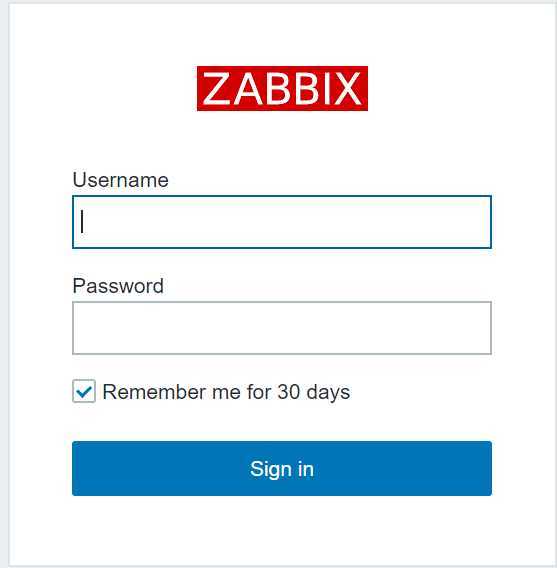The height and width of the screenshot is (568, 557).
Task: Click the Sign in button
Action: click(282, 468)
